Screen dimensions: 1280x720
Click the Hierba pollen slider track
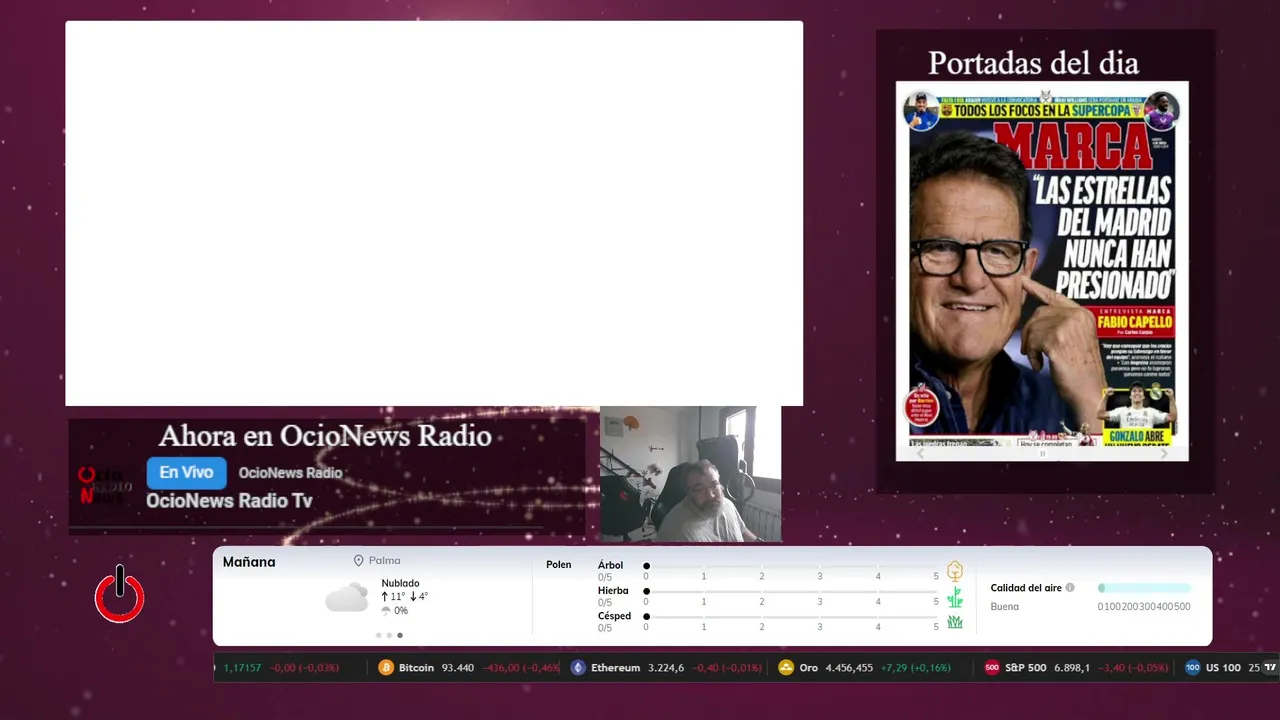pos(791,592)
